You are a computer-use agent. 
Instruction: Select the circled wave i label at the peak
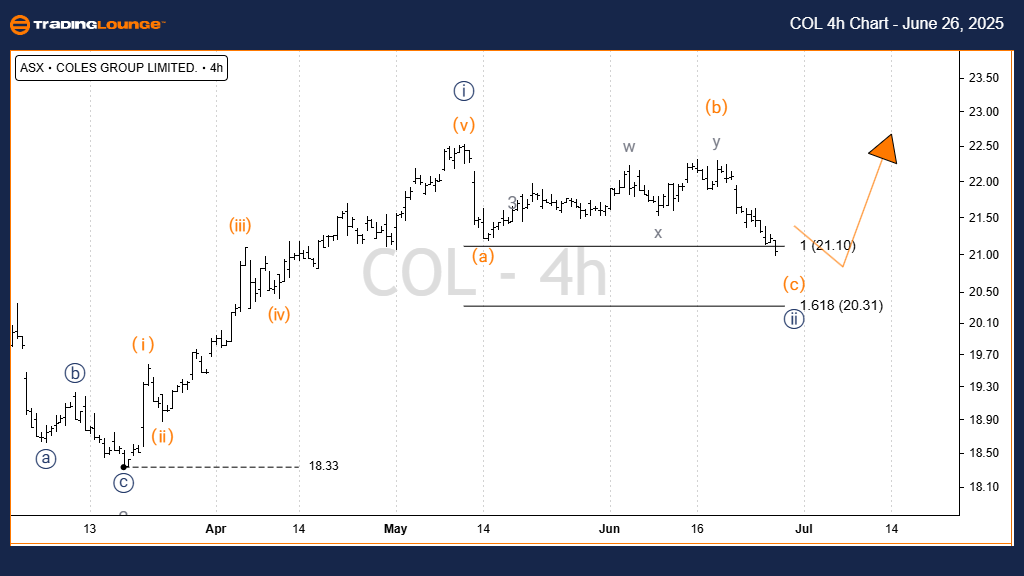pyautogui.click(x=462, y=91)
